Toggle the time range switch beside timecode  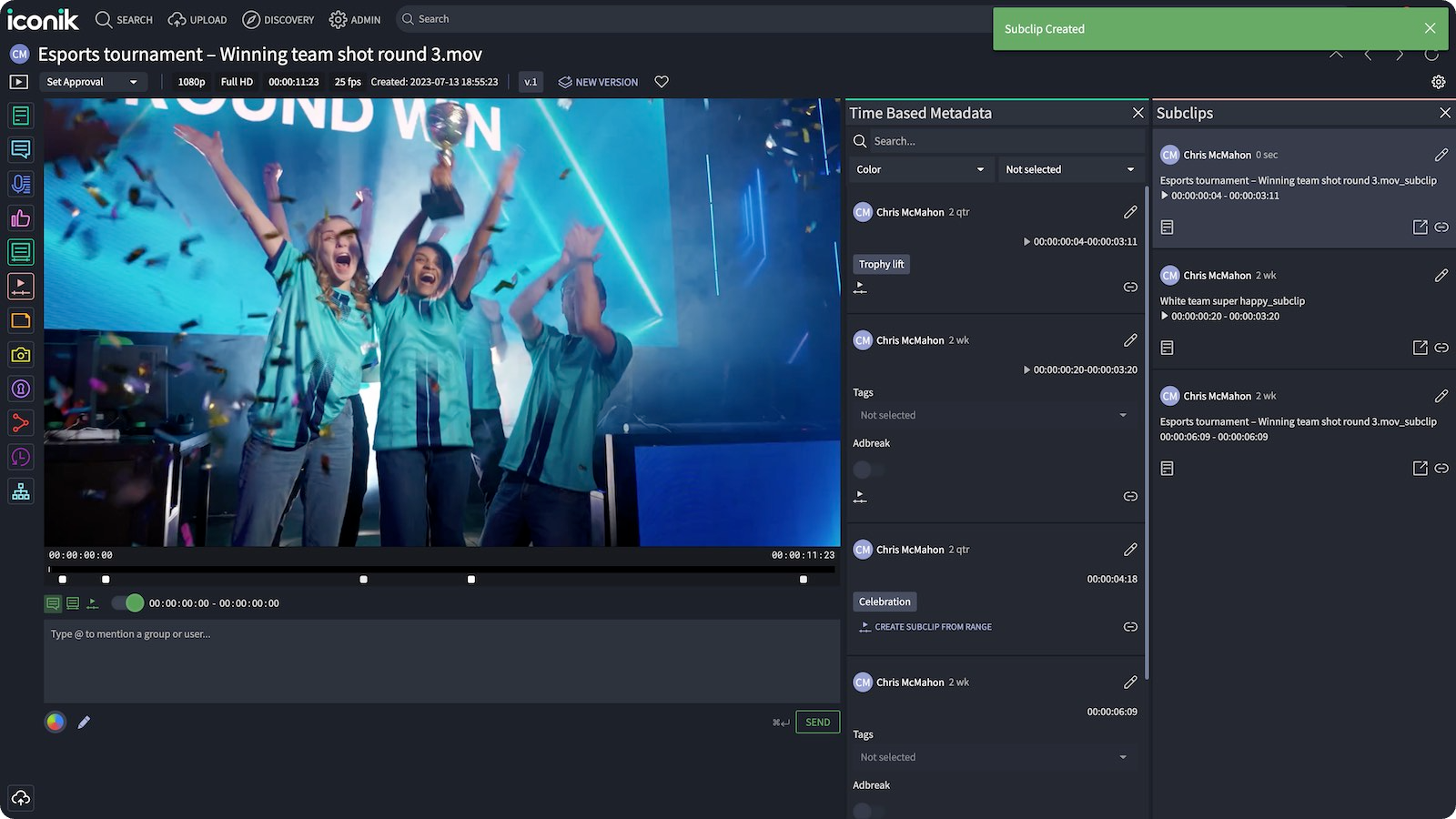(127, 602)
